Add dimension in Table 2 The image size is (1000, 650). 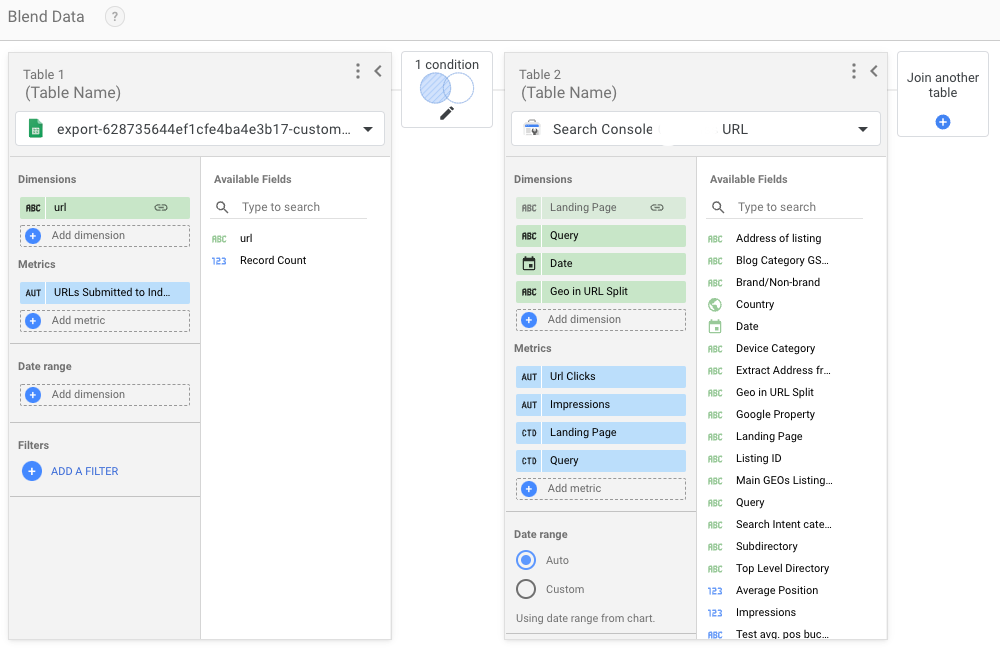coord(601,320)
